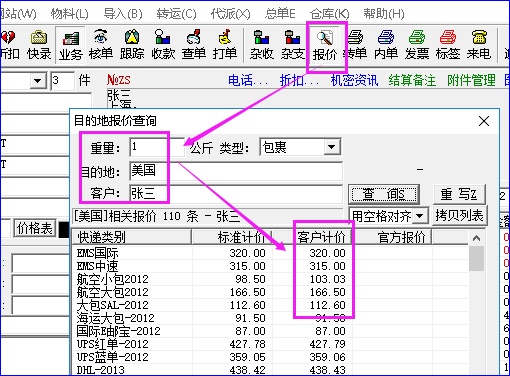
Task: Open the 内单 internal order printer
Action: 386,45
